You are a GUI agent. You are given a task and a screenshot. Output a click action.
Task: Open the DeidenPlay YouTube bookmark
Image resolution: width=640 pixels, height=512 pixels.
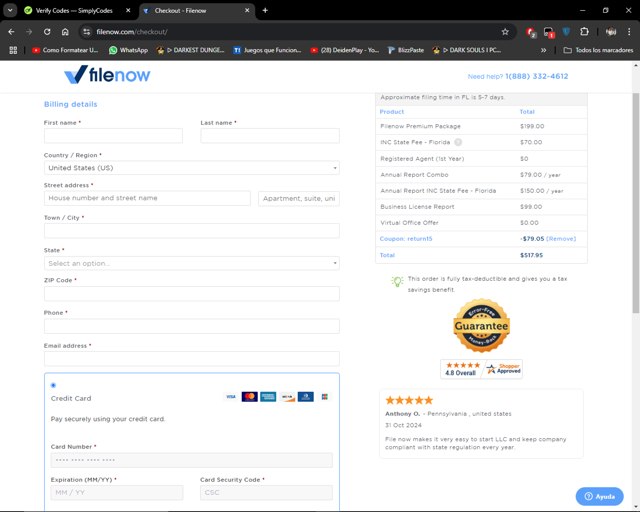pyautogui.click(x=345, y=50)
